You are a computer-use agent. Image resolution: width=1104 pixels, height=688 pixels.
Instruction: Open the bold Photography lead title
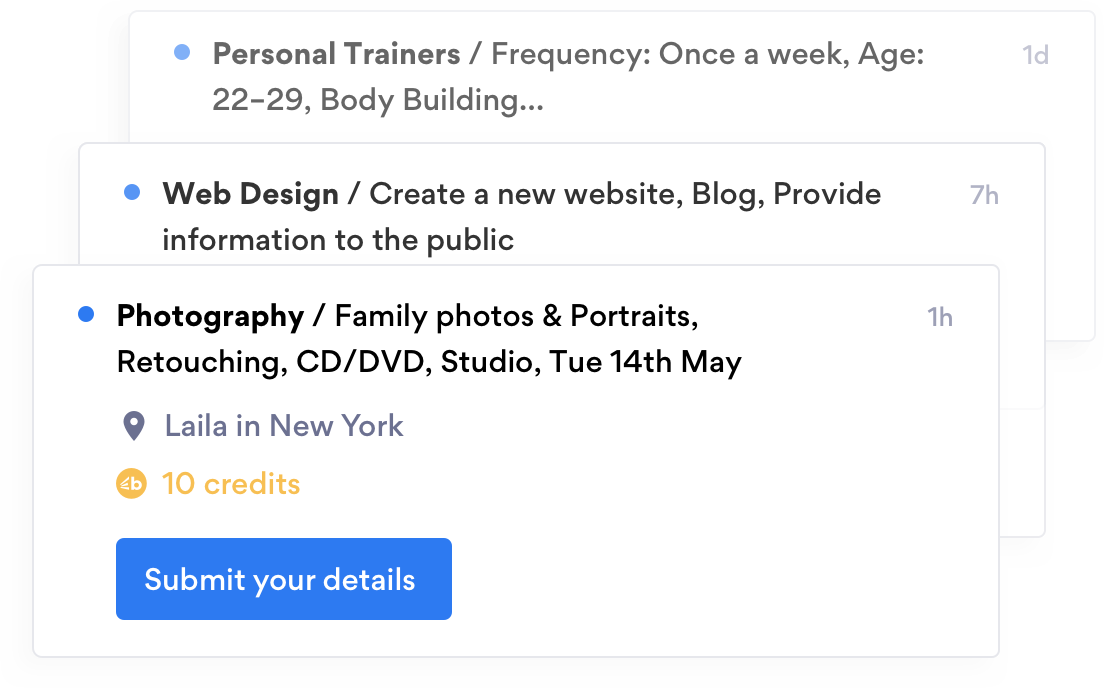(x=210, y=317)
